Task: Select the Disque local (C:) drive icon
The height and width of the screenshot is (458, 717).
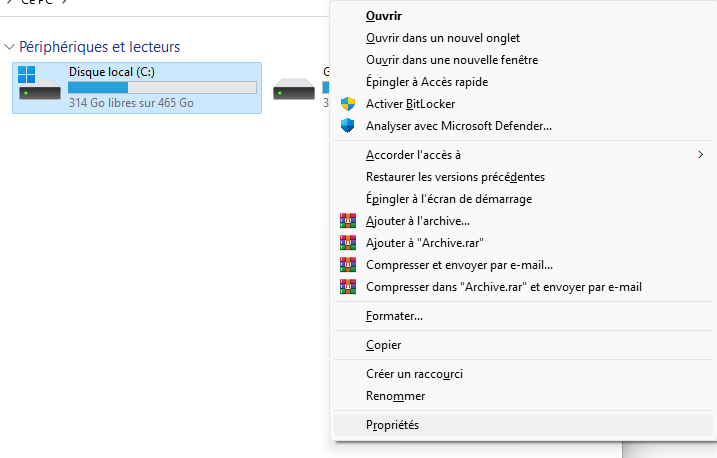Action: 39,83
